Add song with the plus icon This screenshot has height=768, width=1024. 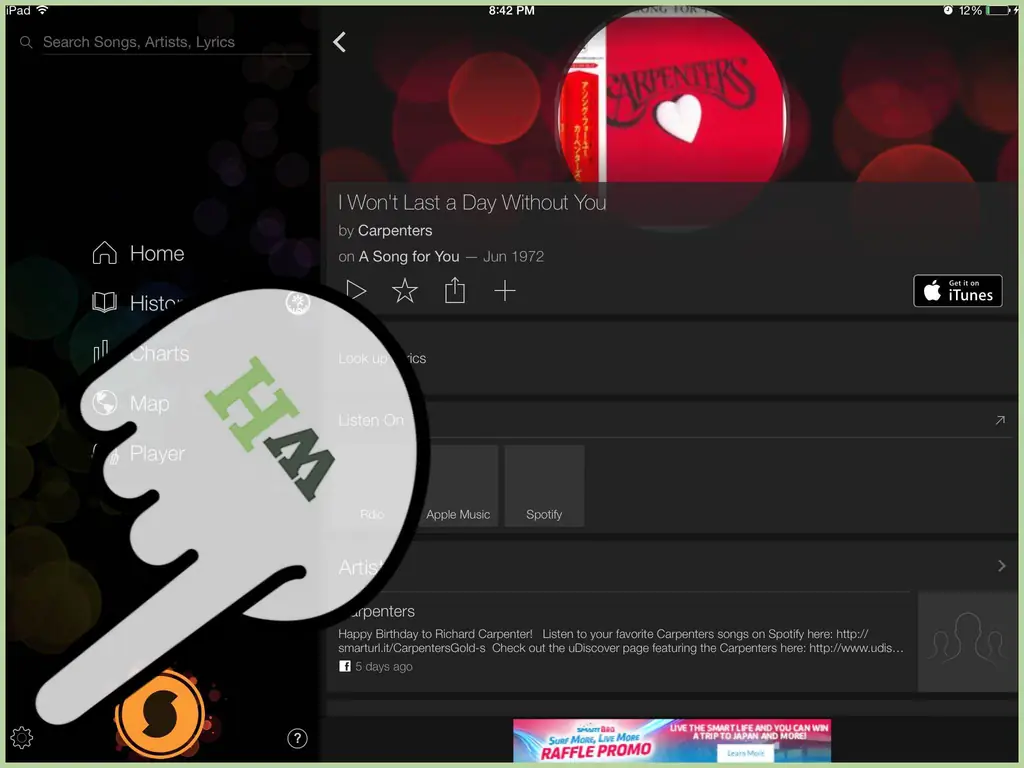pyautogui.click(x=505, y=291)
